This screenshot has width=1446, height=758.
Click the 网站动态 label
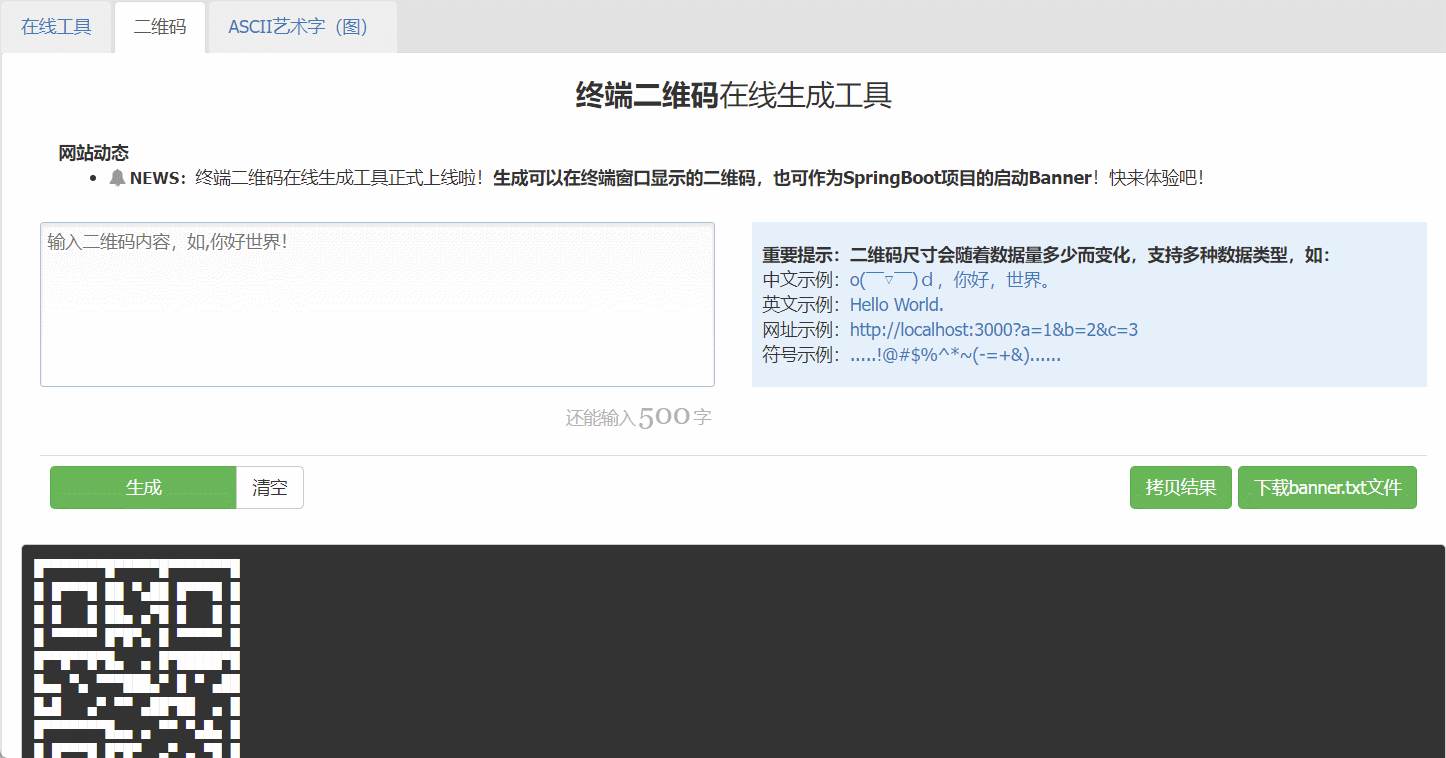point(94,153)
